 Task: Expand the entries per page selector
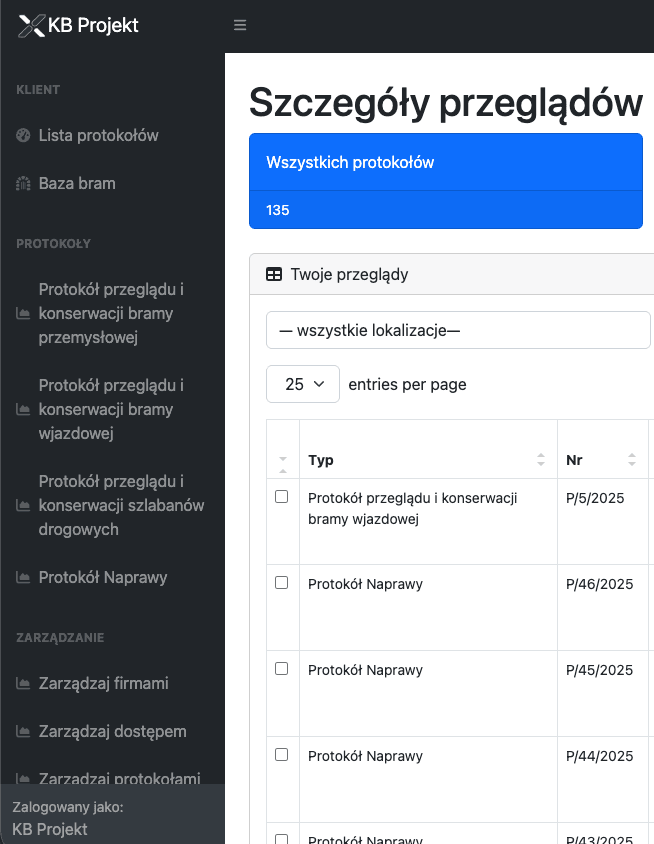click(x=303, y=384)
